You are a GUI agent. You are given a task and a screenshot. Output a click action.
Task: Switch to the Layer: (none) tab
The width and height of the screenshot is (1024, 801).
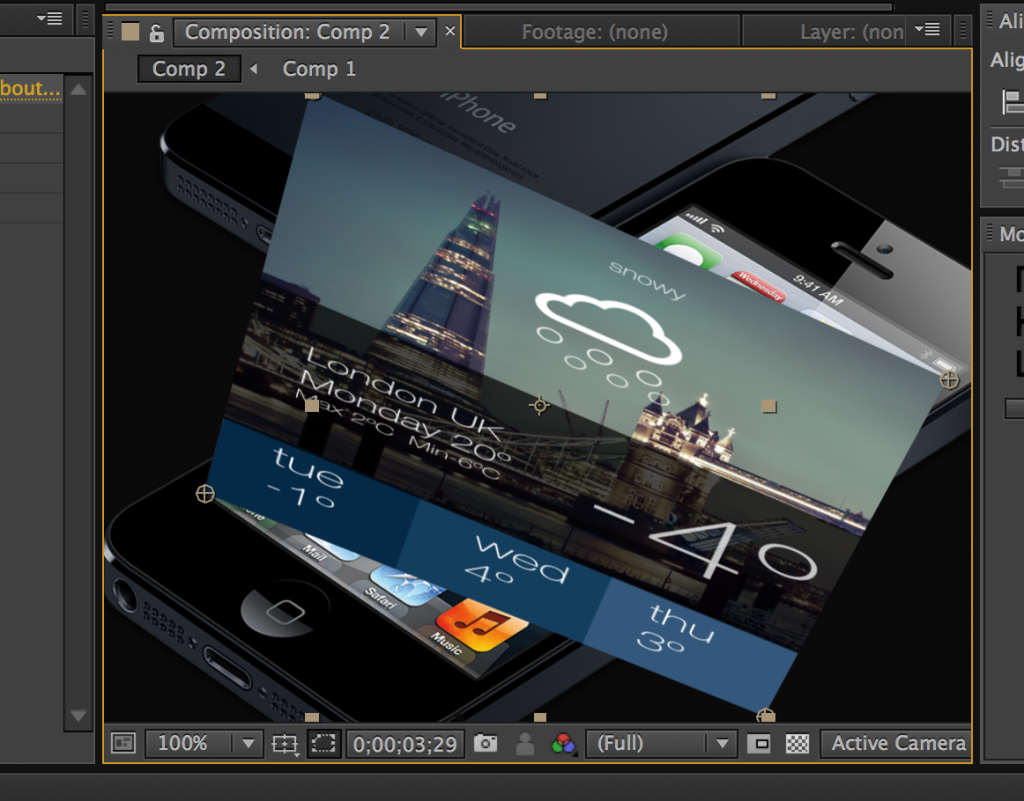pos(850,32)
